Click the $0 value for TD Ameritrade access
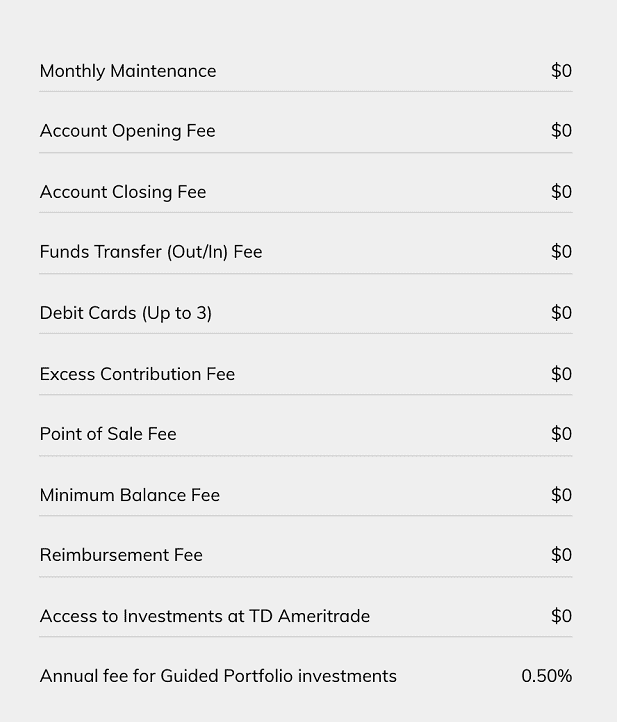Image resolution: width=617 pixels, height=722 pixels. (x=561, y=616)
